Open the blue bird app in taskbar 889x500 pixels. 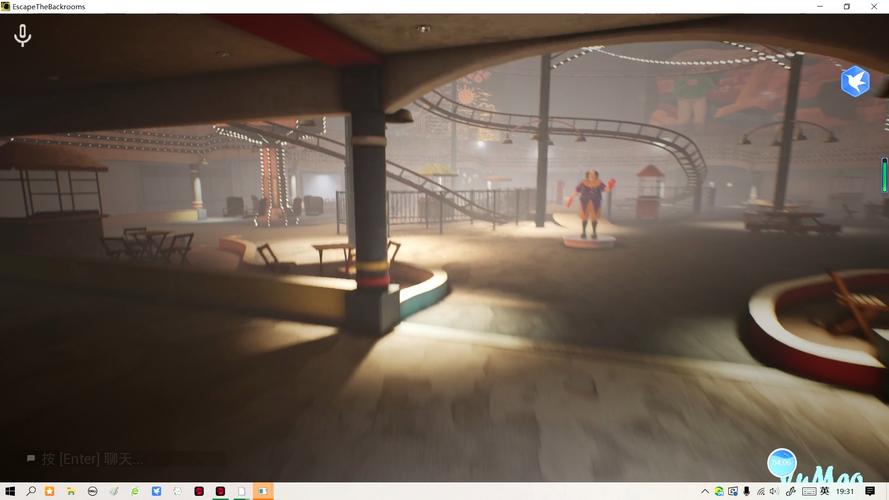point(156,491)
